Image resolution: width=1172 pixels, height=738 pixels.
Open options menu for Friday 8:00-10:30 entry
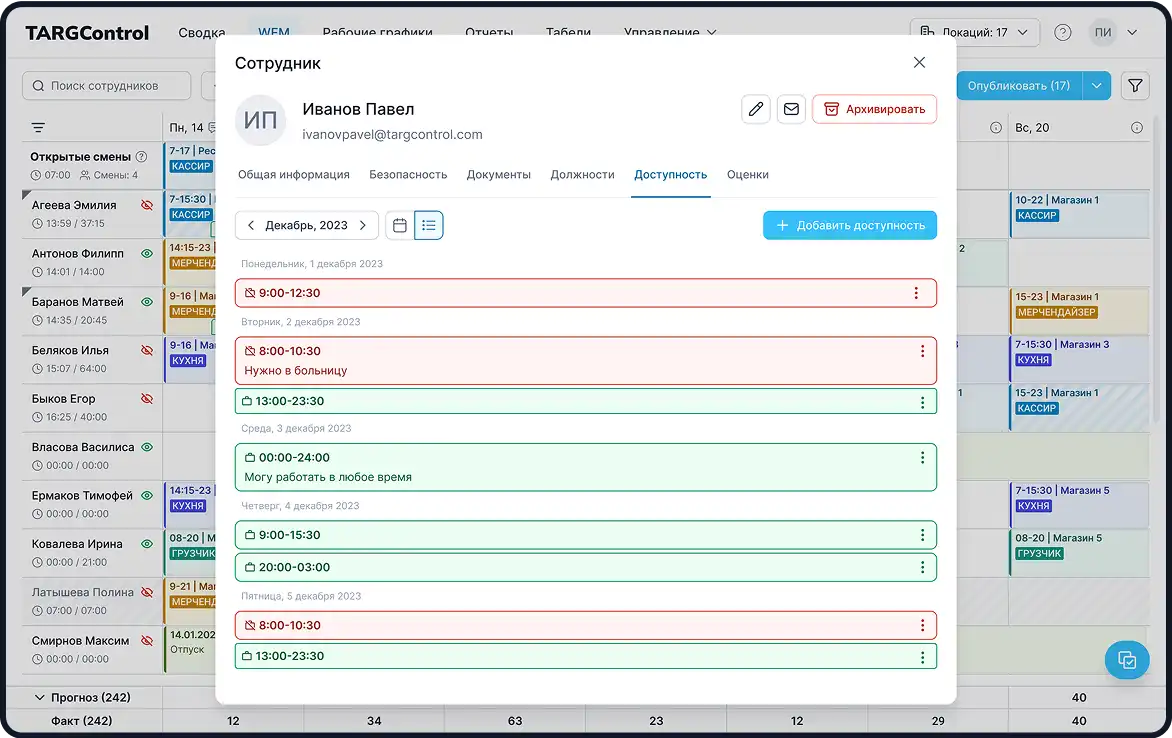pyautogui.click(x=922, y=625)
